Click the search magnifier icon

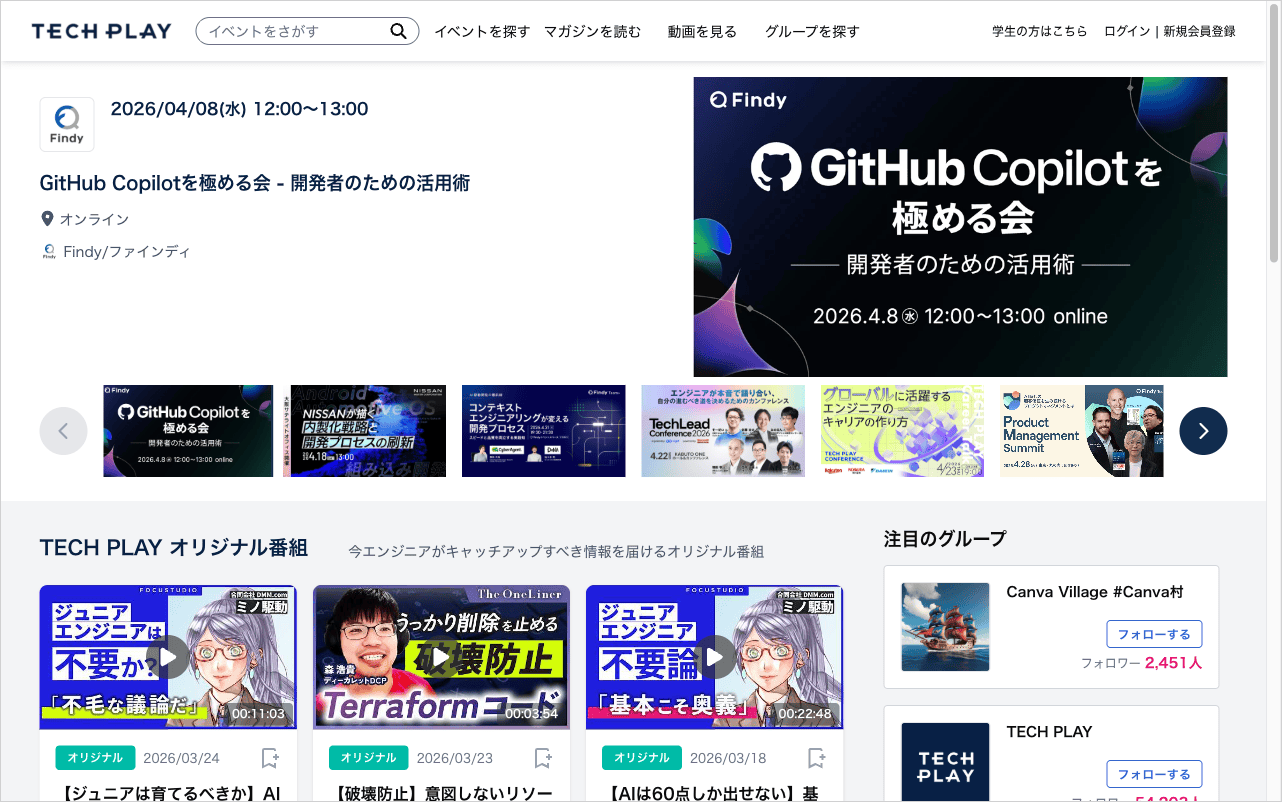(398, 30)
